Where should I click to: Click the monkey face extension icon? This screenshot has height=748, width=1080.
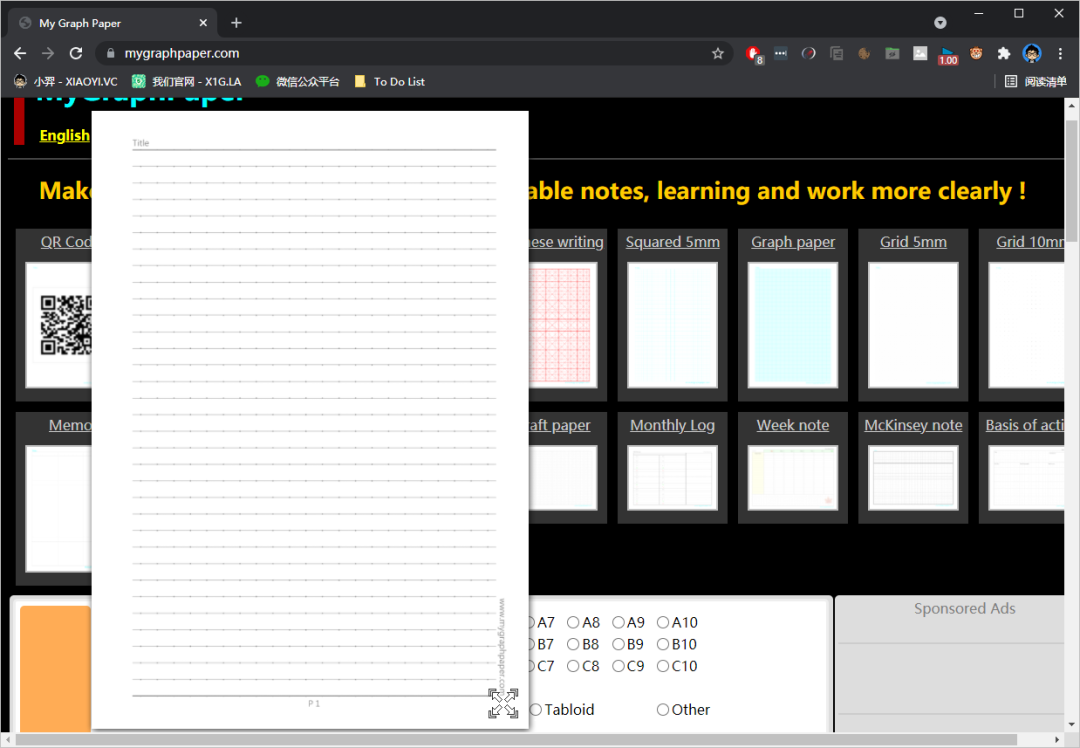976,54
